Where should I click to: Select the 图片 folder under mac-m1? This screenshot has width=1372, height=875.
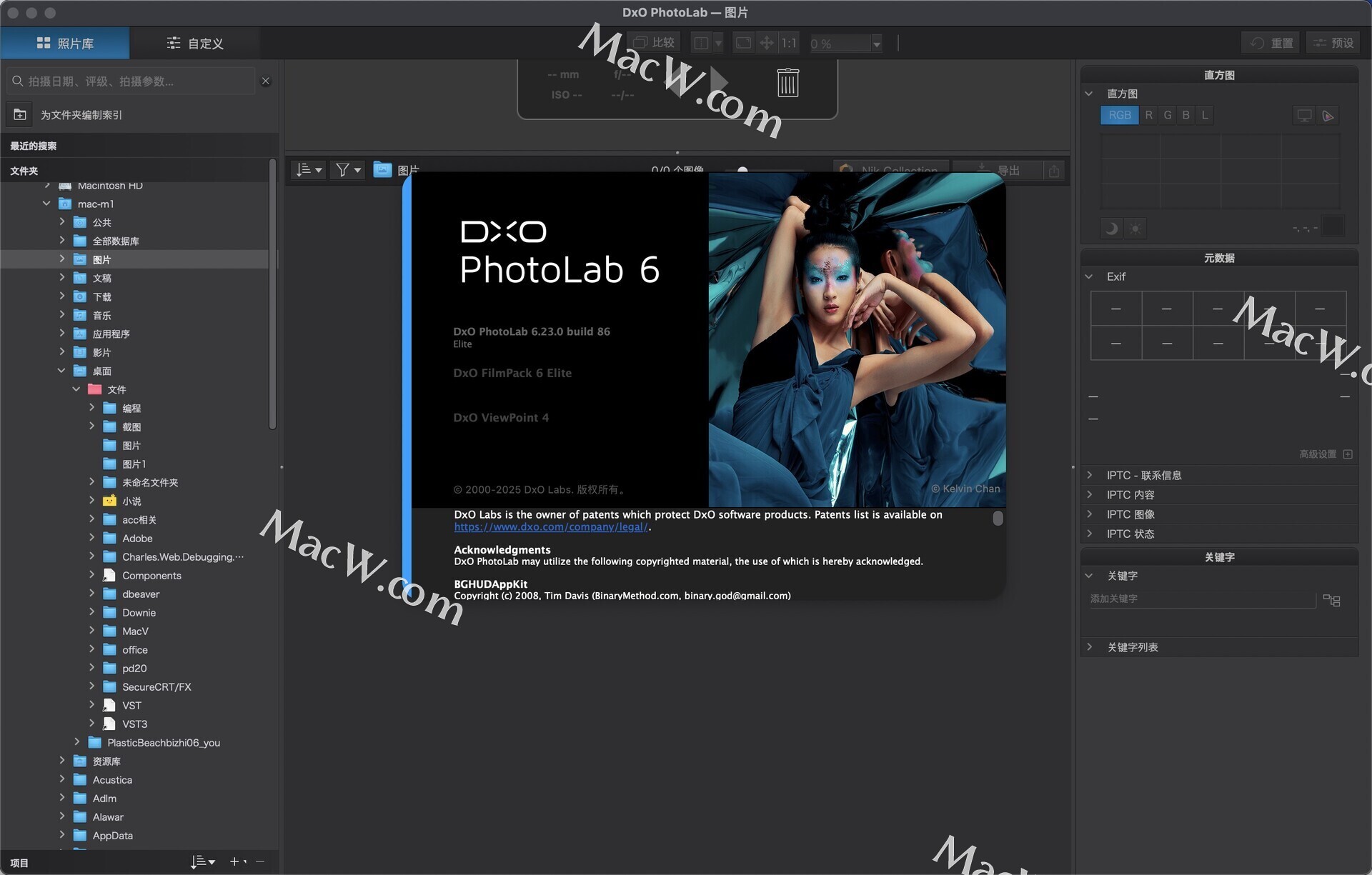click(101, 259)
